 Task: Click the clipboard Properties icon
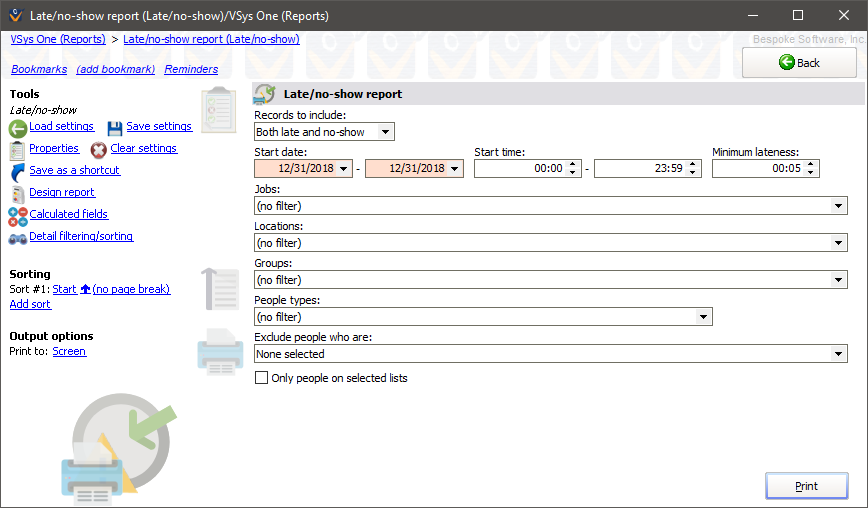click(17, 151)
